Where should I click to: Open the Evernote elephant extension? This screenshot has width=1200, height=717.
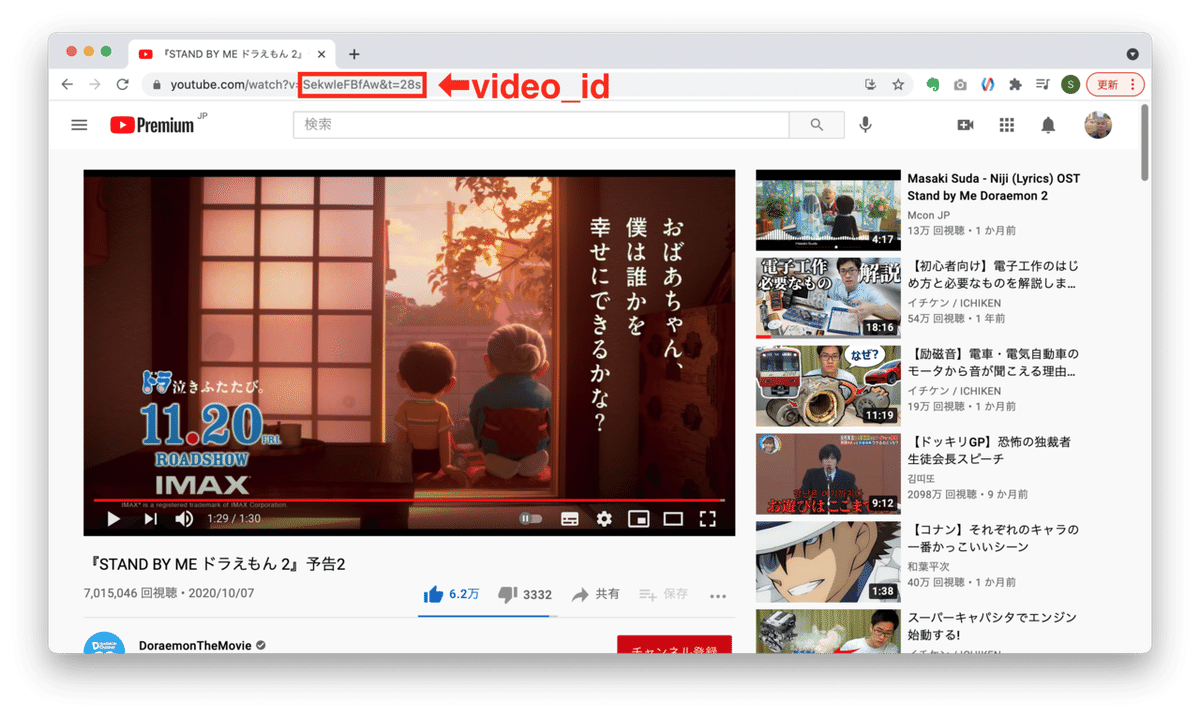pos(932,85)
